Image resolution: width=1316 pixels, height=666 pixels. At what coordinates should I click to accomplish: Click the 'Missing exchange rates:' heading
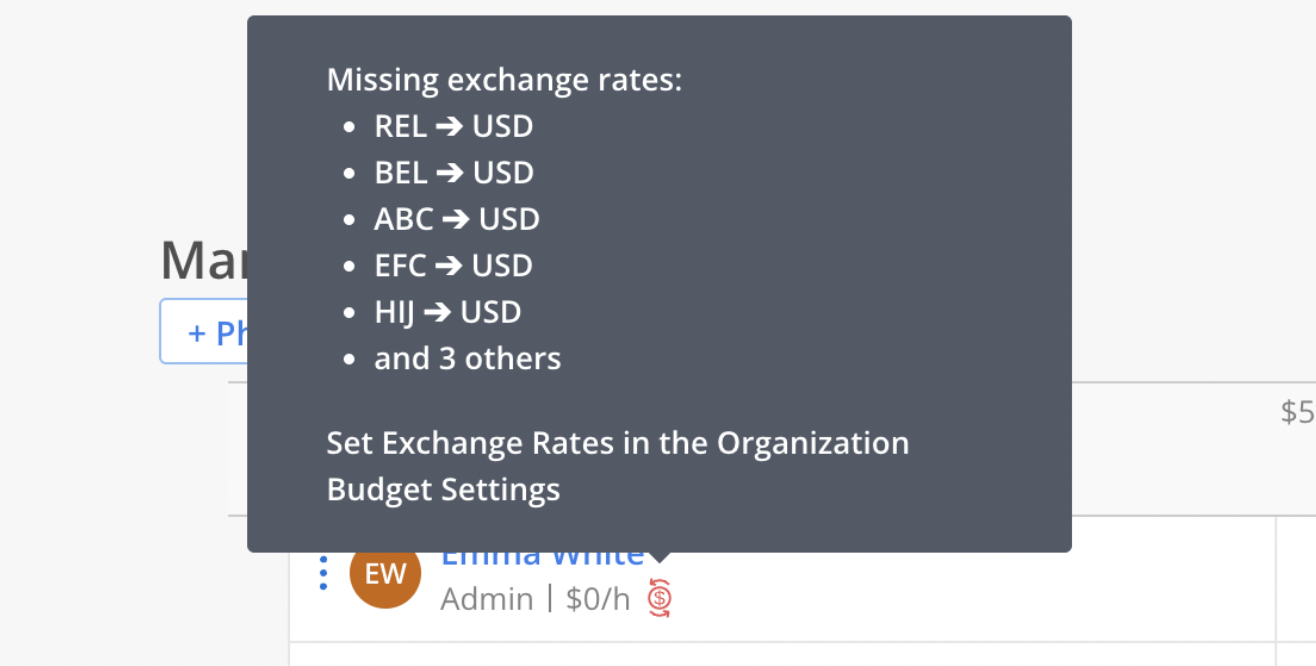(x=504, y=80)
